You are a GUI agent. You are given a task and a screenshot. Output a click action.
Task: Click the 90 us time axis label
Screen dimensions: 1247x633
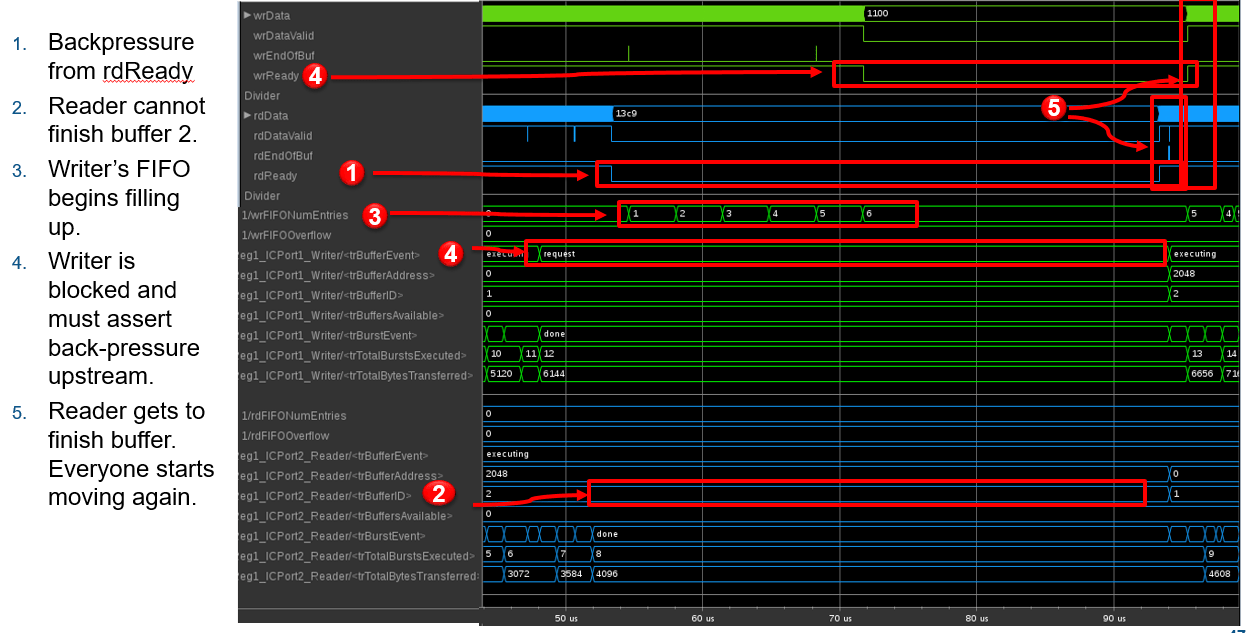coord(1114,619)
